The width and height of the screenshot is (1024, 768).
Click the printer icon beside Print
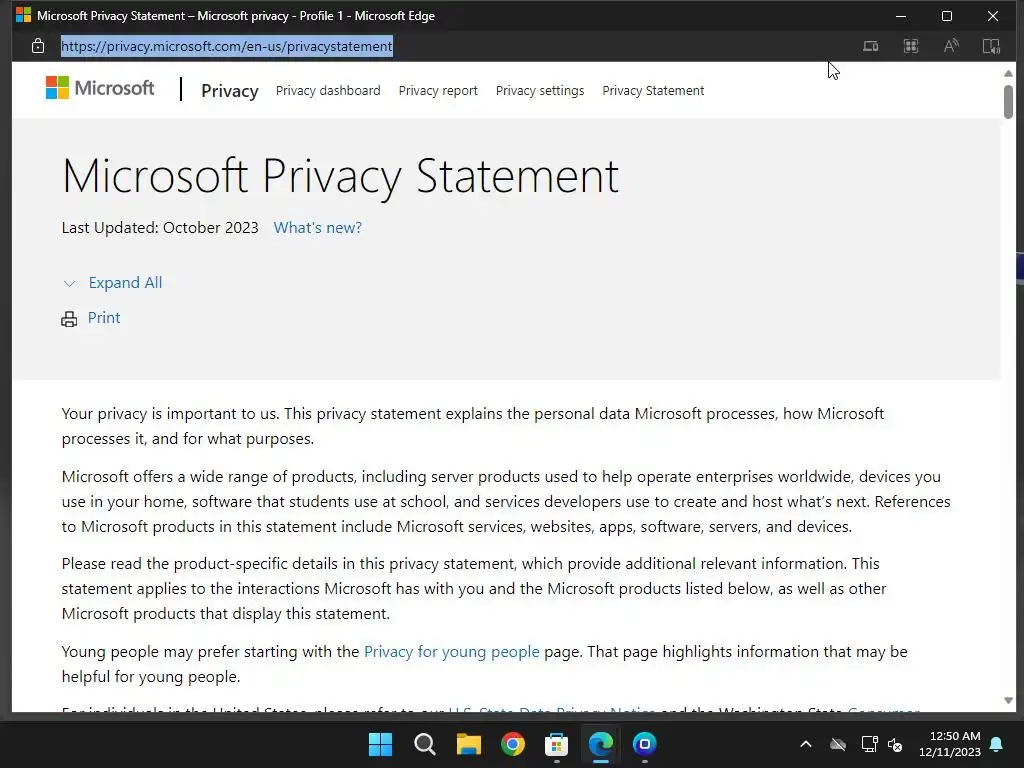point(69,319)
